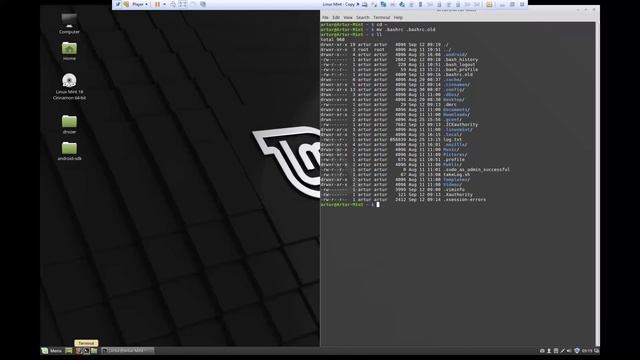Open the volume tray icon
The height and width of the screenshot is (360, 640).
[x=569, y=351]
